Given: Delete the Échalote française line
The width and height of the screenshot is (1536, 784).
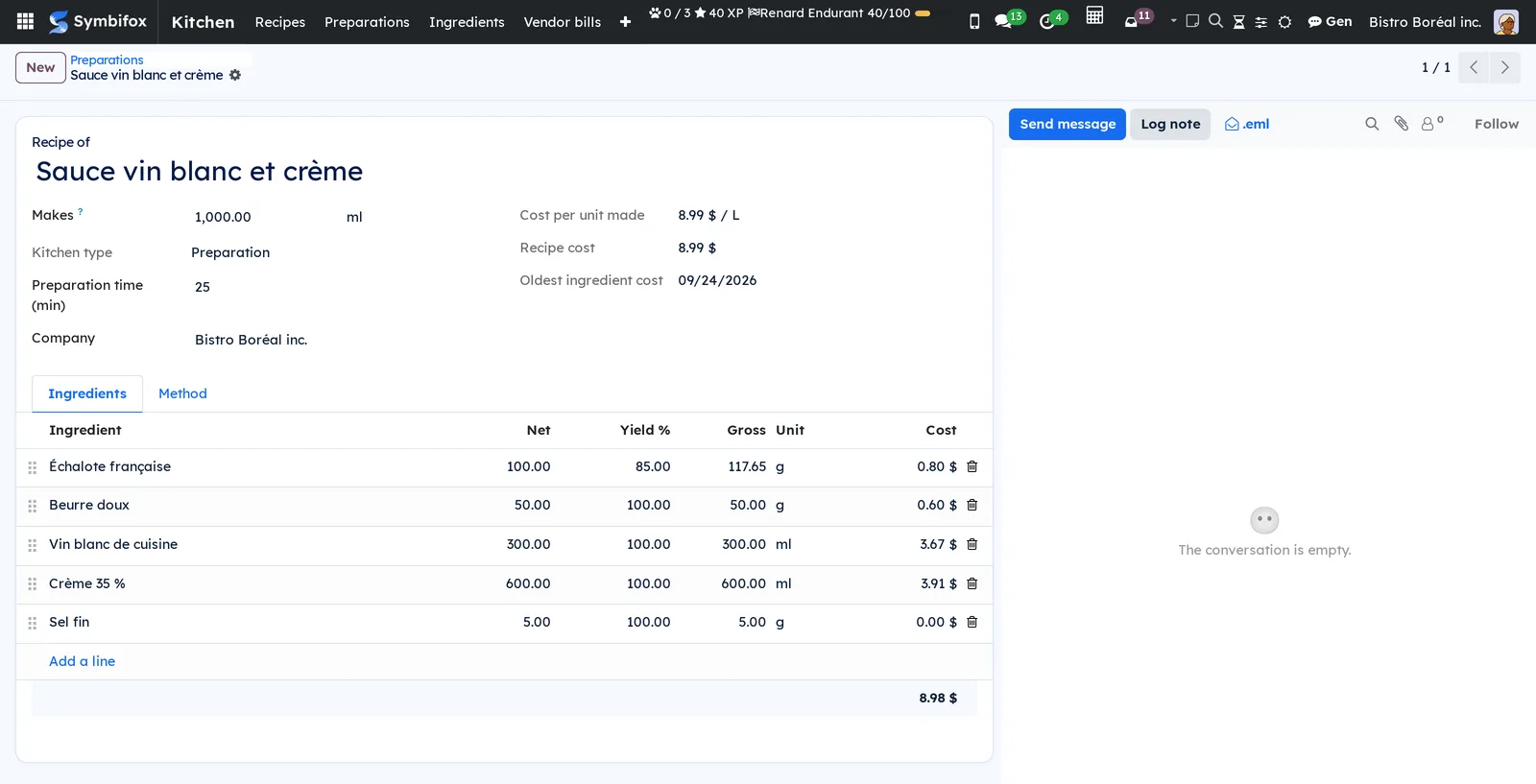Looking at the screenshot, I should 972,466.
